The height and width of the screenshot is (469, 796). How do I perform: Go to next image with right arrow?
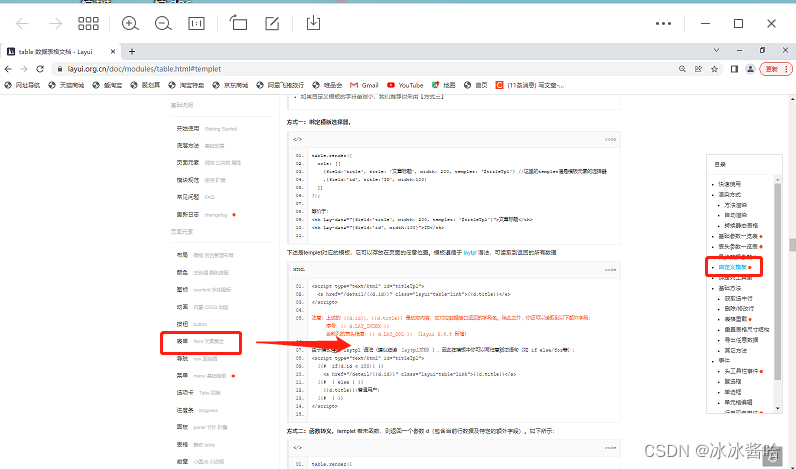coord(55,23)
